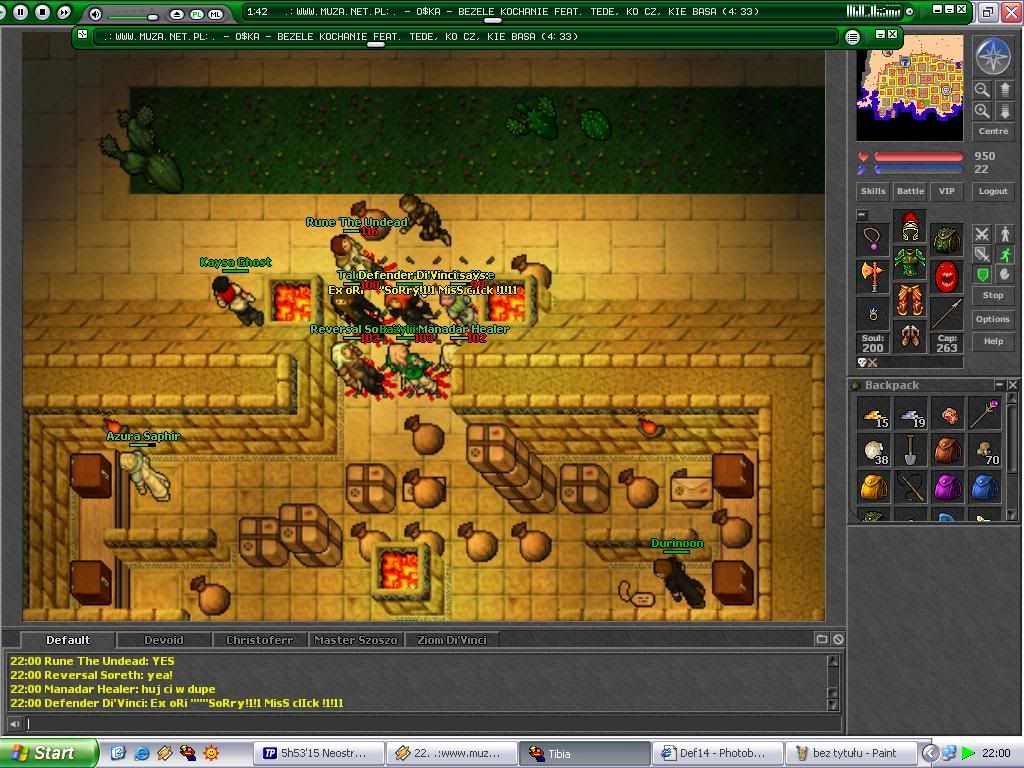
Task: Zoom out the minimap
Action: pyautogui.click(x=982, y=90)
